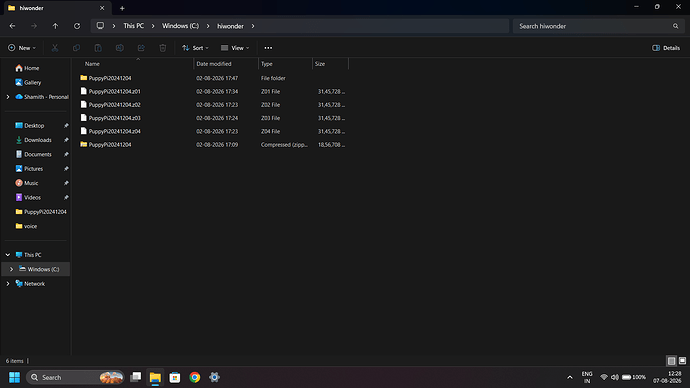Select the PuppyPi20241204.z03 file
This screenshot has height=388, width=690.
pyautogui.click(x=213, y=118)
